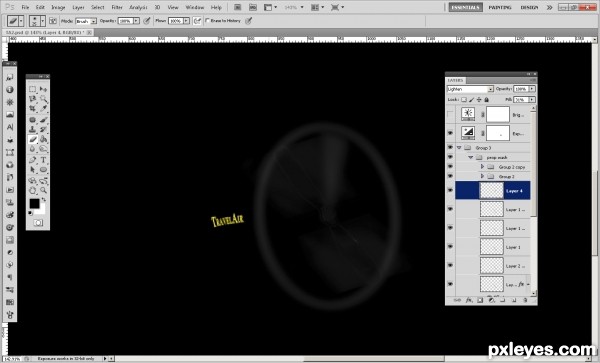The image size is (600, 363).
Task: Select the Eraser tool in toolbox
Action: [33, 139]
